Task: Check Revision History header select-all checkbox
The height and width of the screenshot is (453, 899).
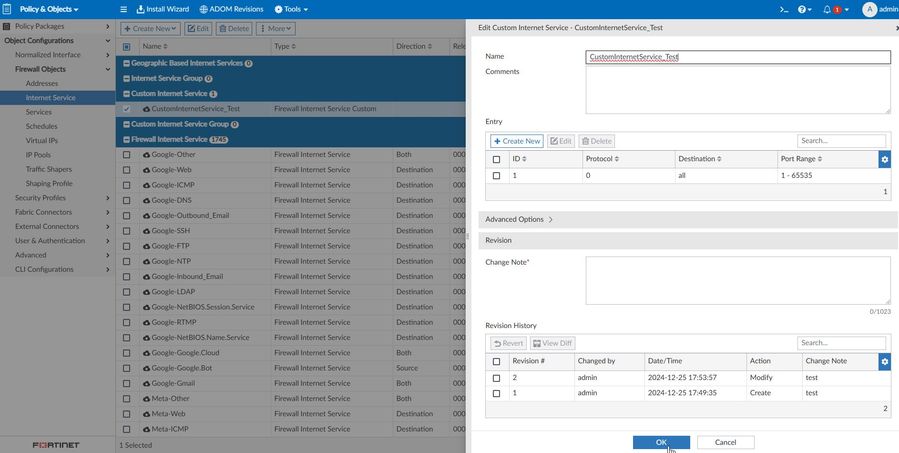Action: tap(497, 362)
